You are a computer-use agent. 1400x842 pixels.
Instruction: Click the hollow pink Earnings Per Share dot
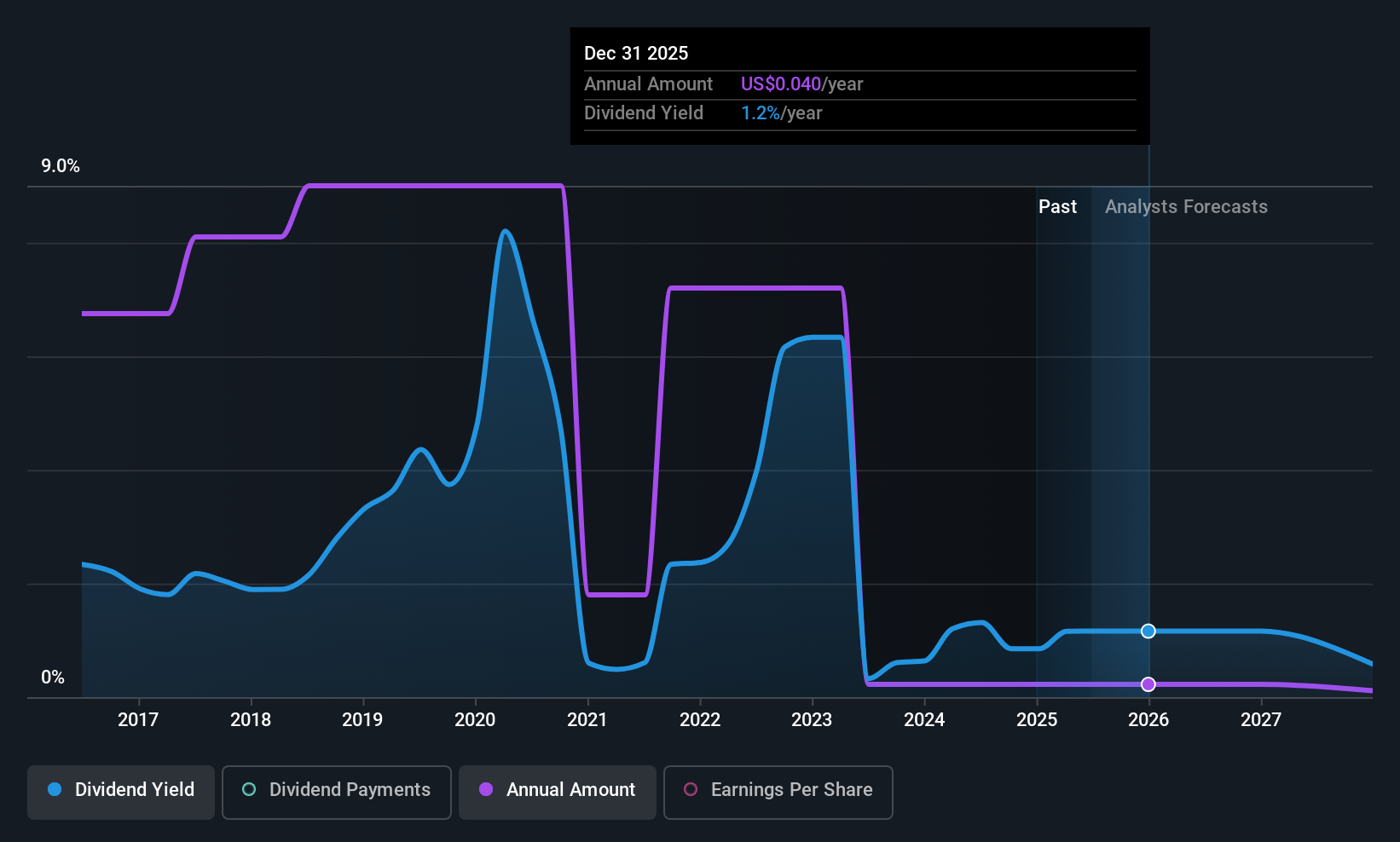[x=691, y=789]
